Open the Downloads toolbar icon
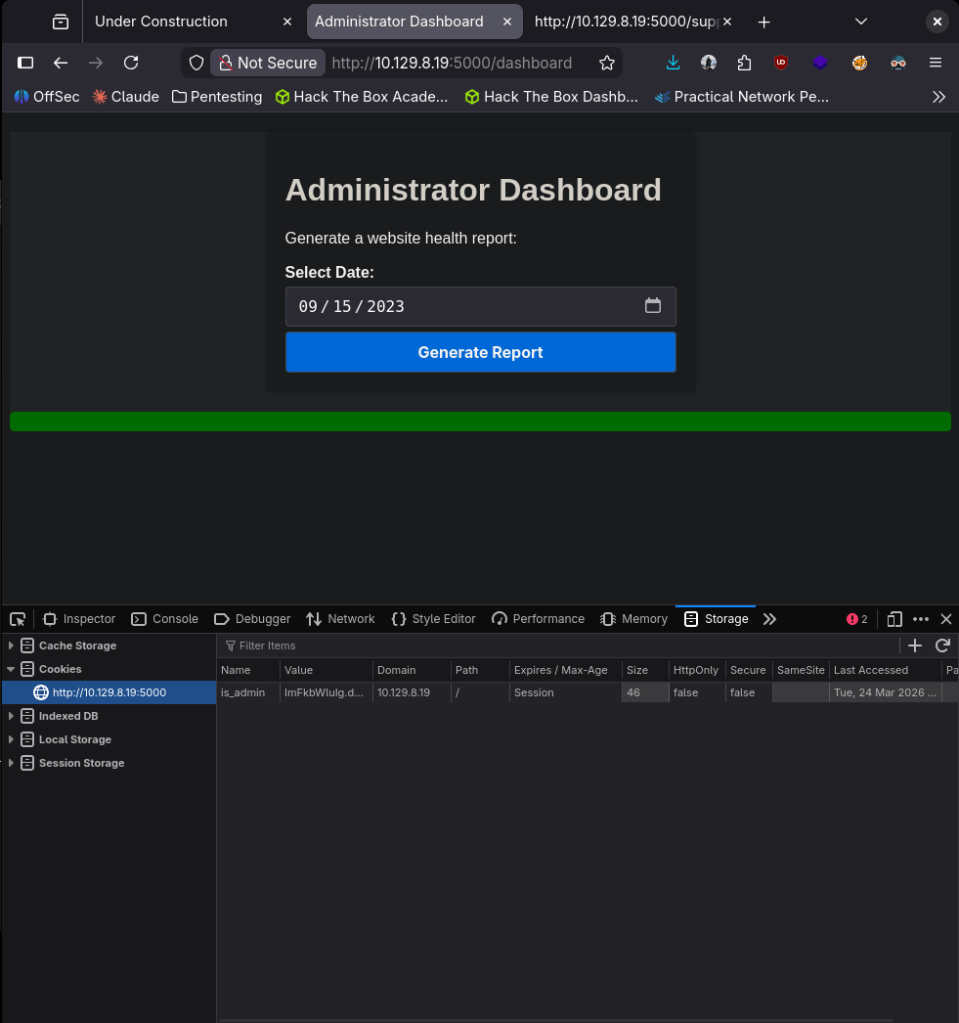Screen dimensions: 959x1023 point(673,63)
